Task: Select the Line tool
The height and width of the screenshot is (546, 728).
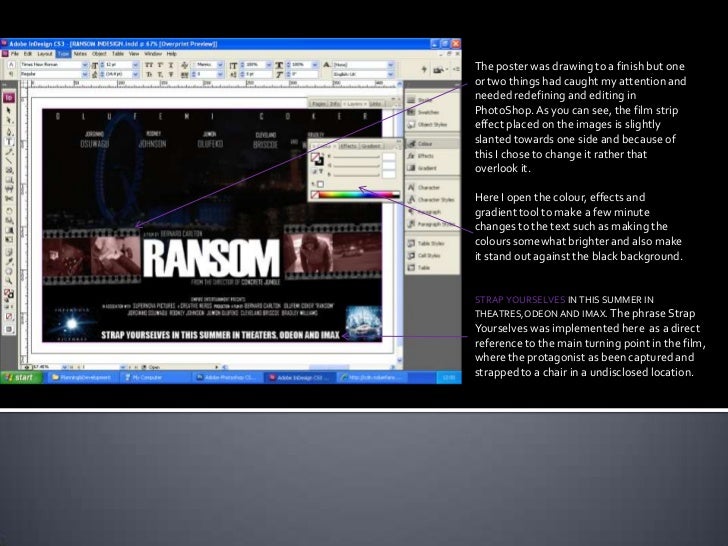Action: pyautogui.click(x=9, y=161)
